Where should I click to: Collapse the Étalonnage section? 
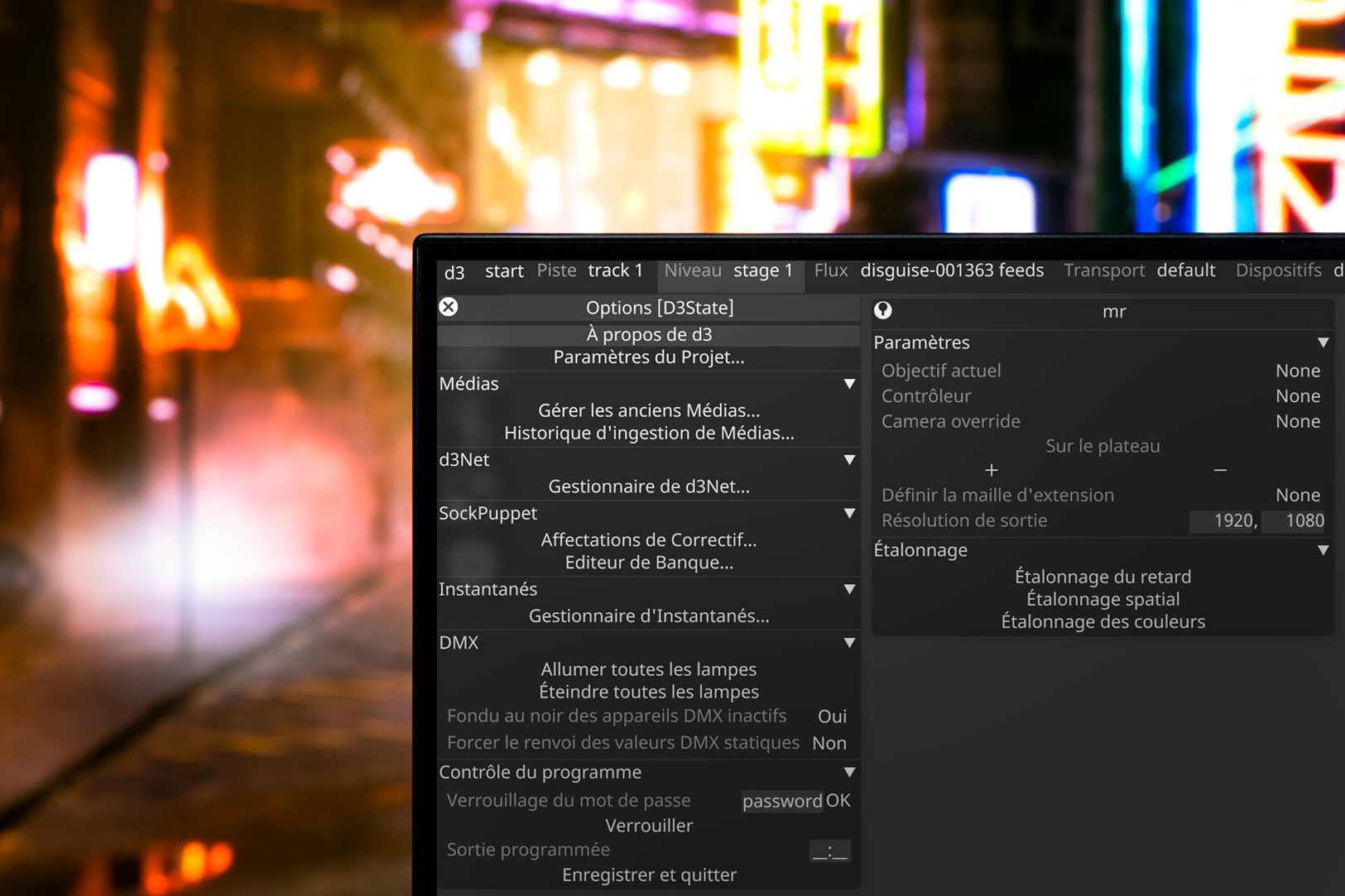click(x=1323, y=550)
